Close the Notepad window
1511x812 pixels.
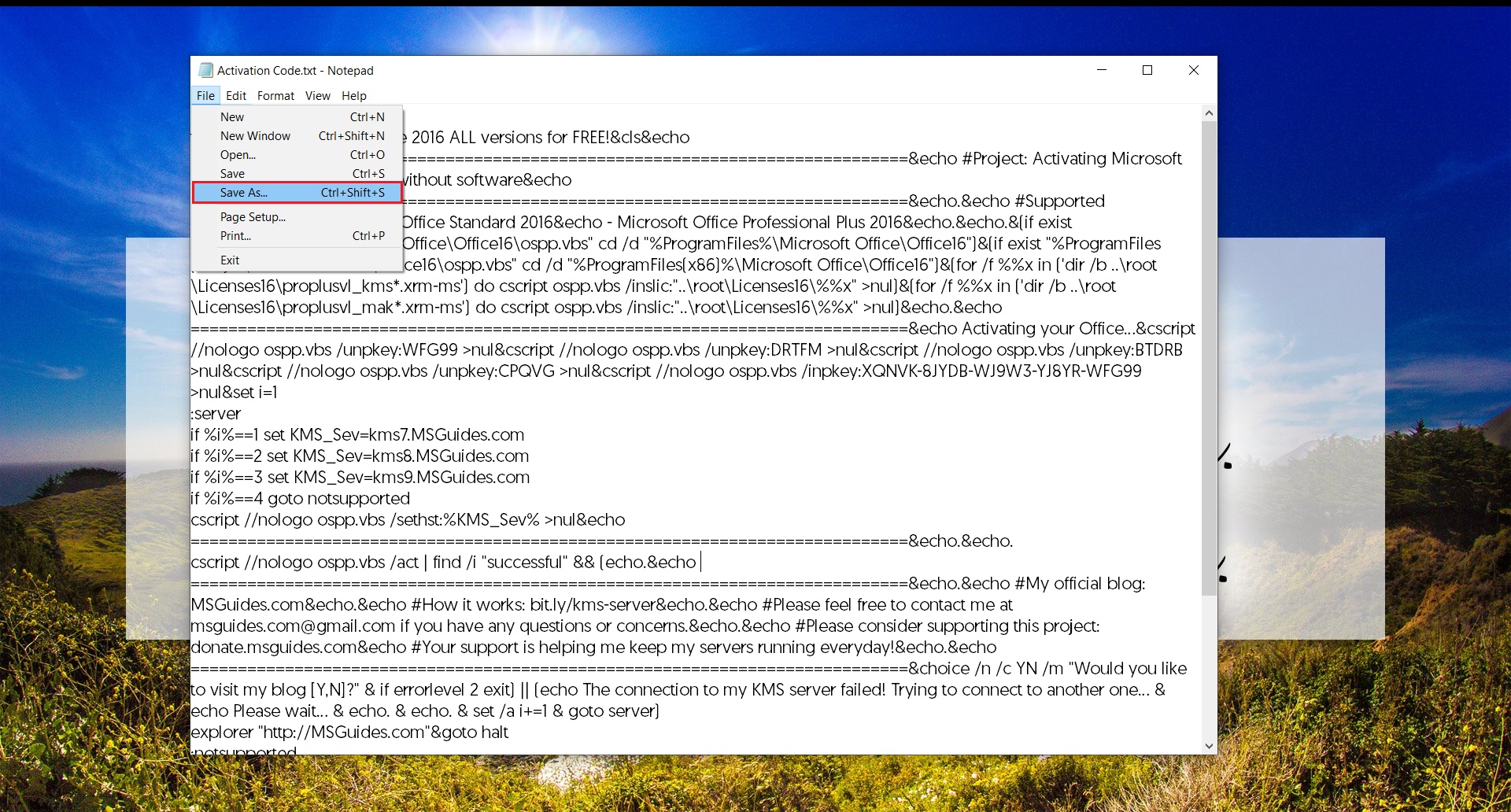click(1193, 70)
